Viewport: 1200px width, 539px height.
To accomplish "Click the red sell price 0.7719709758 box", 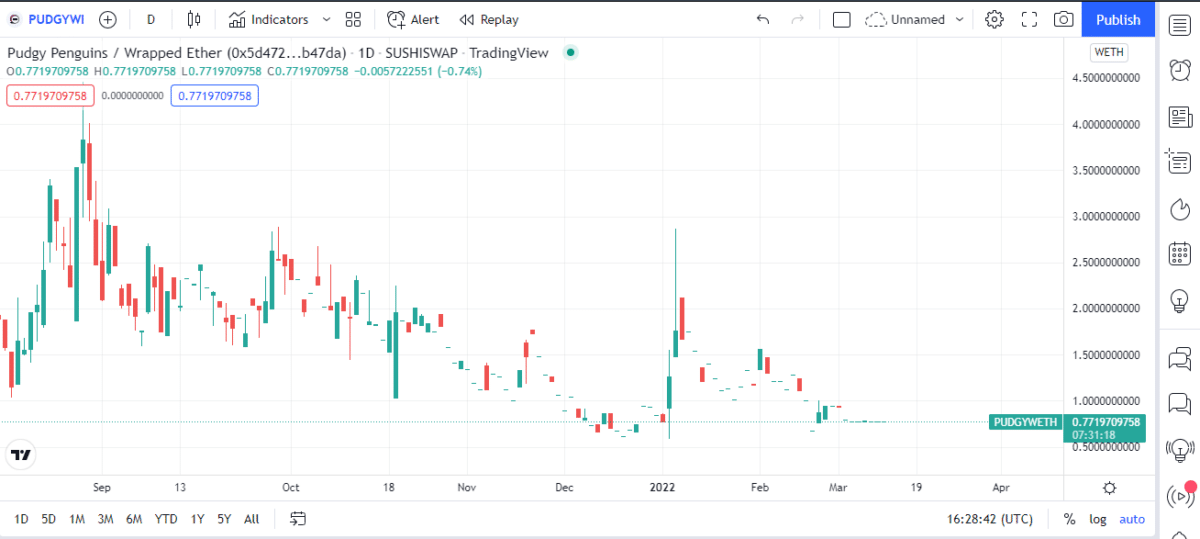I will tap(50, 96).
